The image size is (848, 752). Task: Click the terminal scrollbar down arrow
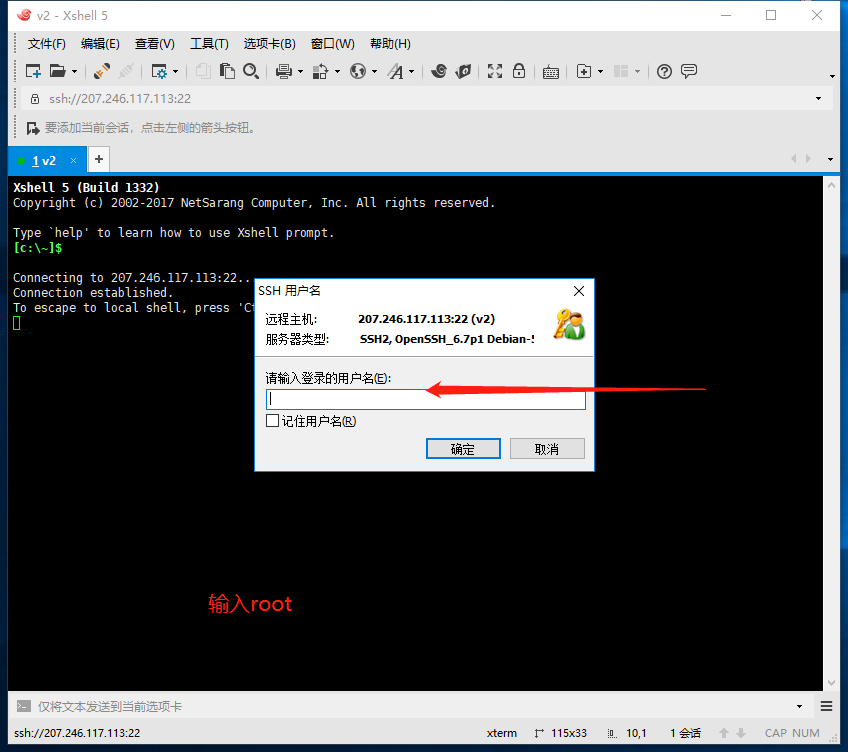pos(831,682)
